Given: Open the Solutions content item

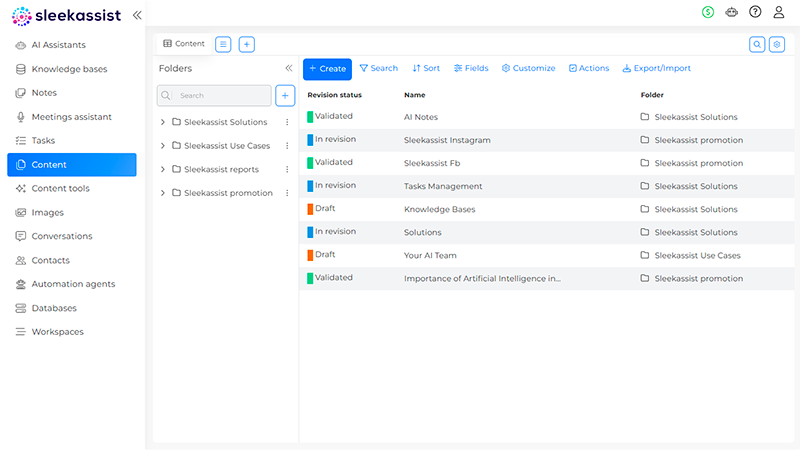Looking at the screenshot, I should 423,233.
